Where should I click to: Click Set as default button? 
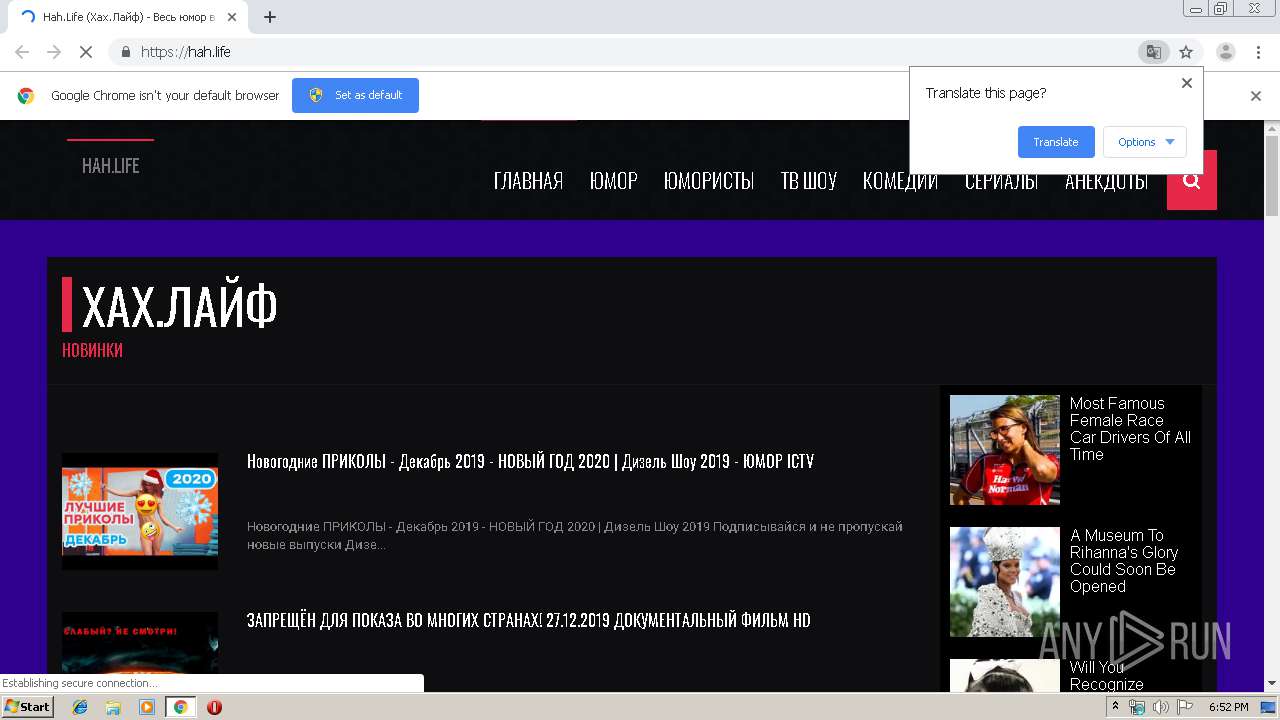coord(355,95)
